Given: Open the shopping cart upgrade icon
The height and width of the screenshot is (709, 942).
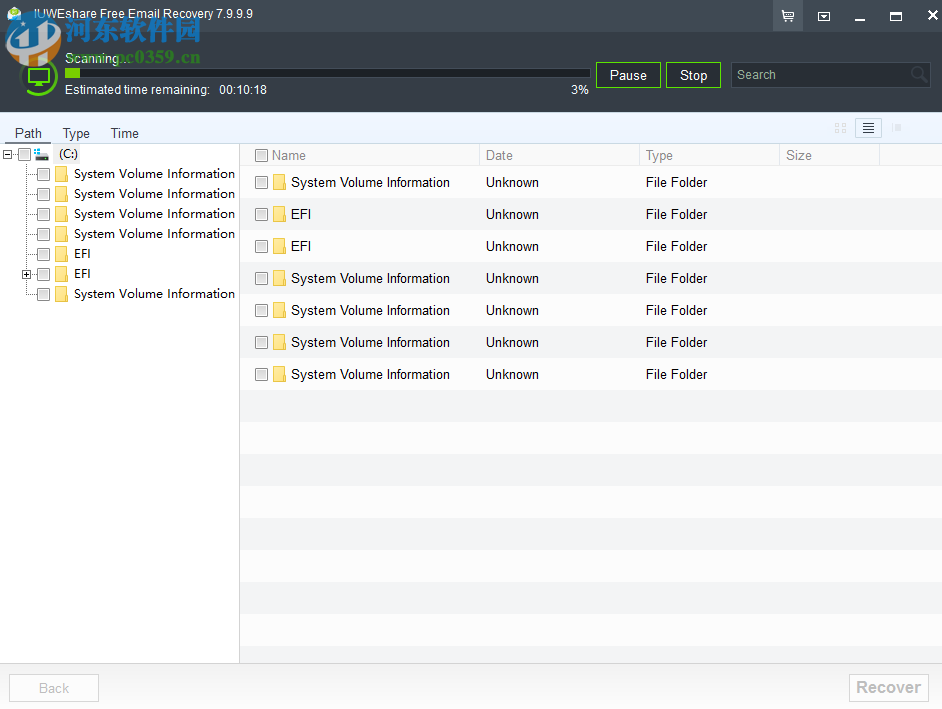Looking at the screenshot, I should [x=787, y=16].
